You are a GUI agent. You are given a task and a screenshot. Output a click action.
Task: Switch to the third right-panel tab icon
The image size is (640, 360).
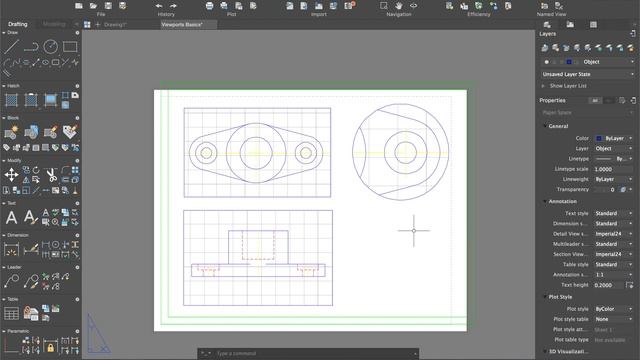(x=593, y=24)
